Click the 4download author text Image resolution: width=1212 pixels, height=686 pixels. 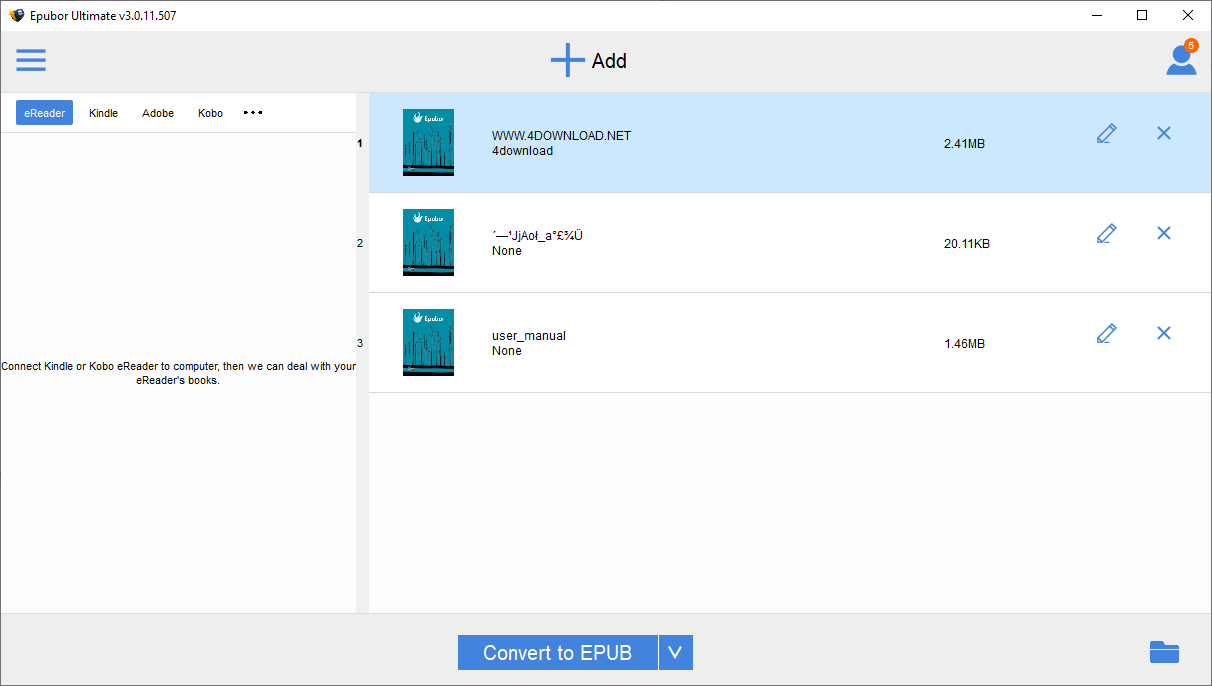coord(522,151)
